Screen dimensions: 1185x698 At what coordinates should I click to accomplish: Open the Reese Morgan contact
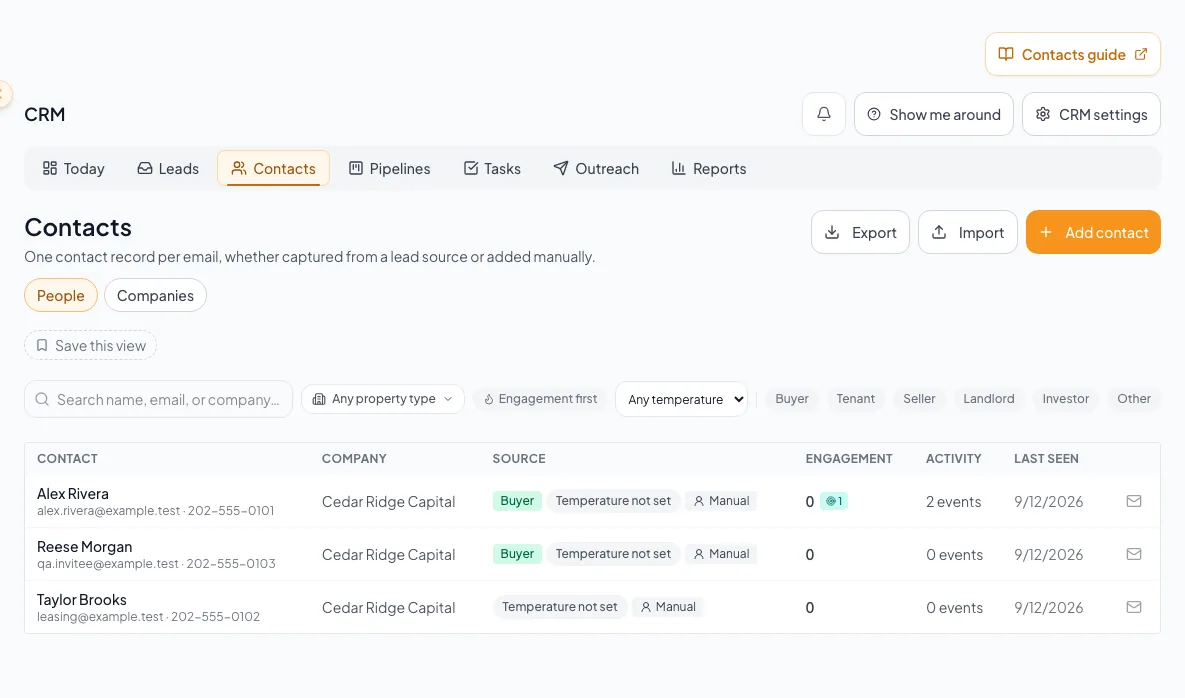[x=85, y=546]
